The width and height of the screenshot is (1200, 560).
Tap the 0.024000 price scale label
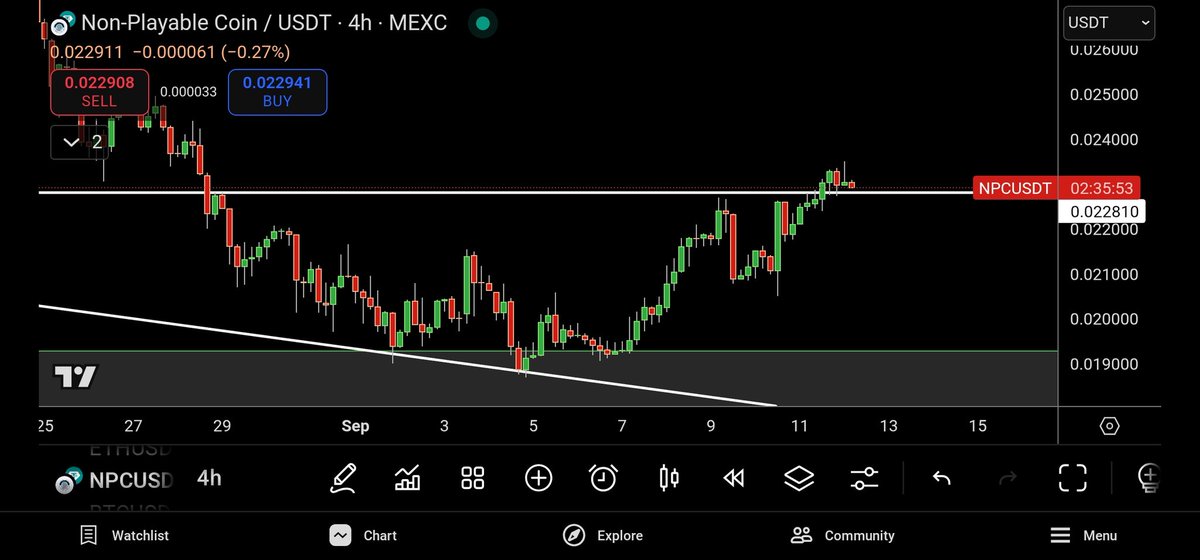coord(1102,140)
